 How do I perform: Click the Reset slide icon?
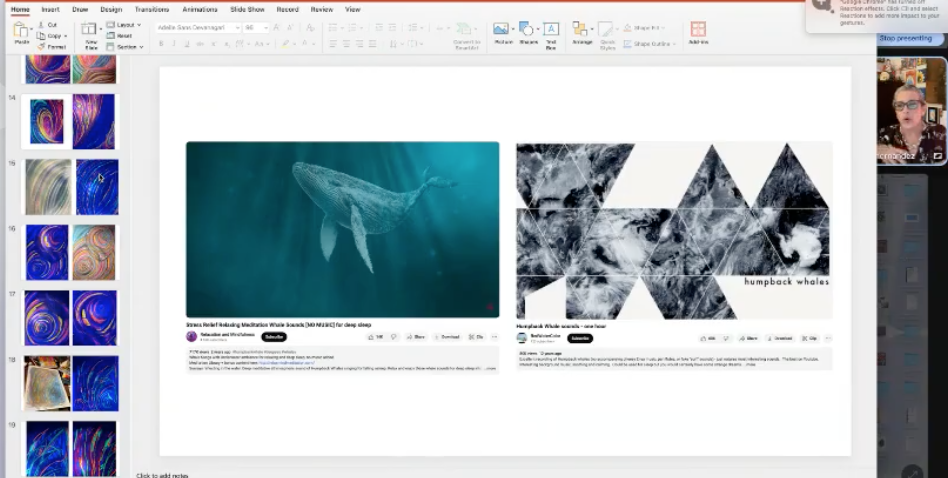111,36
